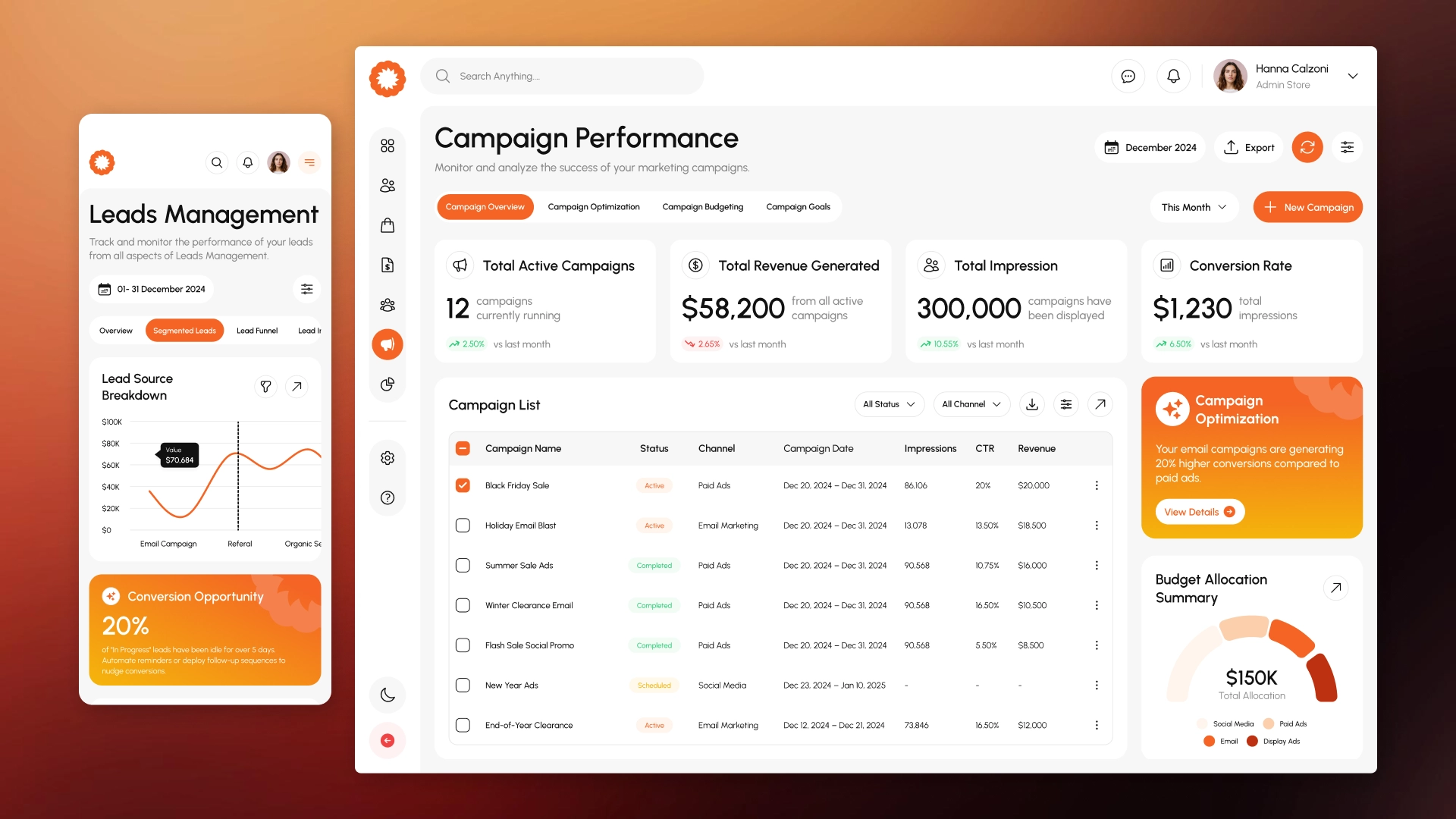Uncheck the Black Friday Sale campaign

(x=463, y=485)
